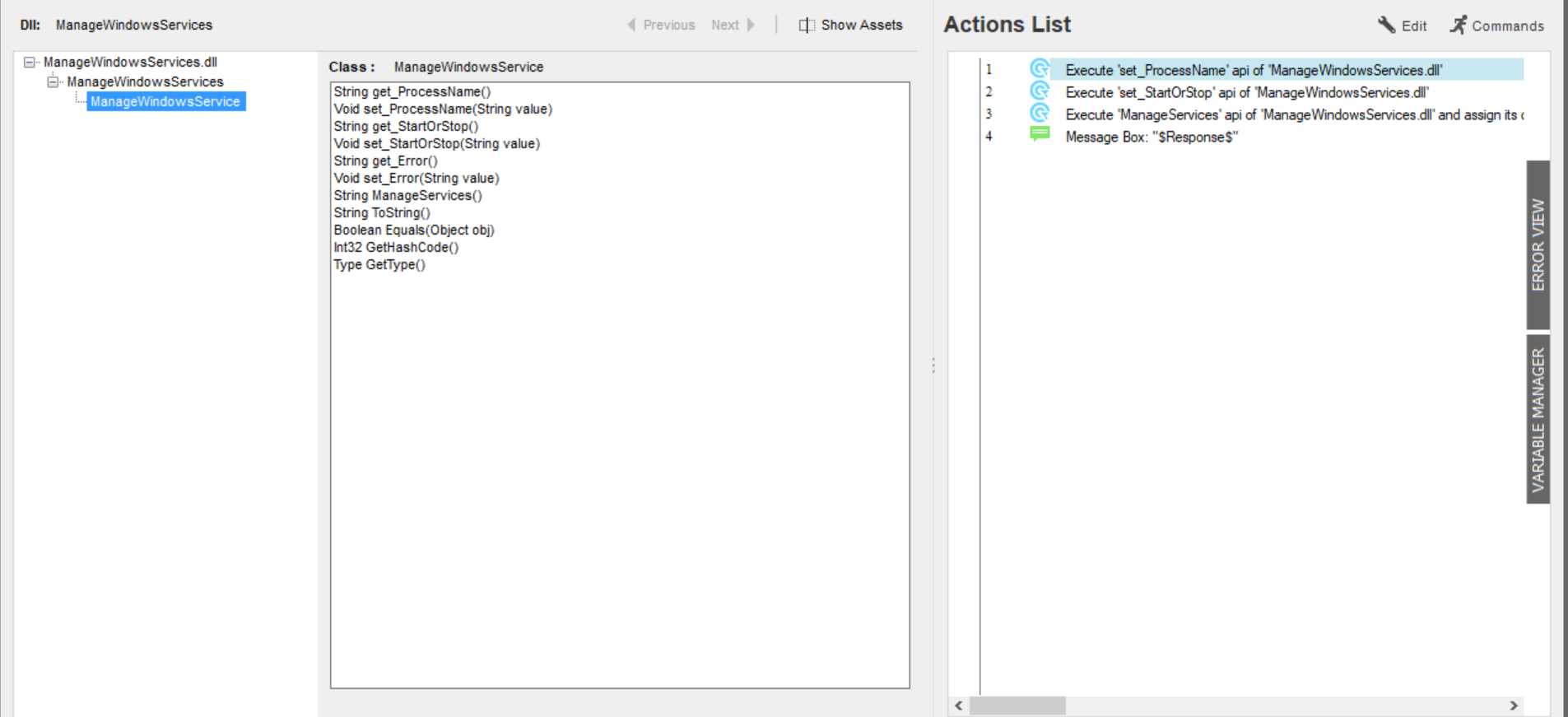1568x717 pixels.
Task: Click the scroll right arrow in Actions List
Action: [1514, 705]
